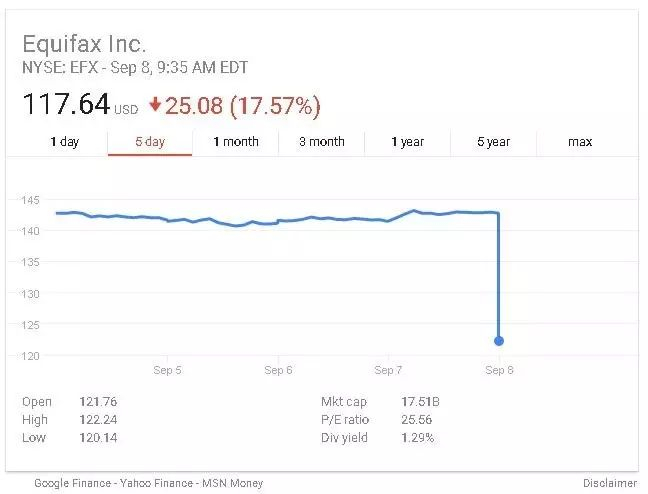Viewport: 648px width, 494px height.
Task: Click the Sep 8 date label
Action: [x=499, y=370]
